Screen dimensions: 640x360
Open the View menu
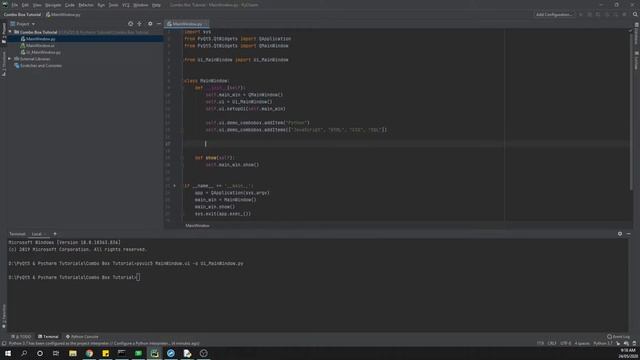(37, 5)
